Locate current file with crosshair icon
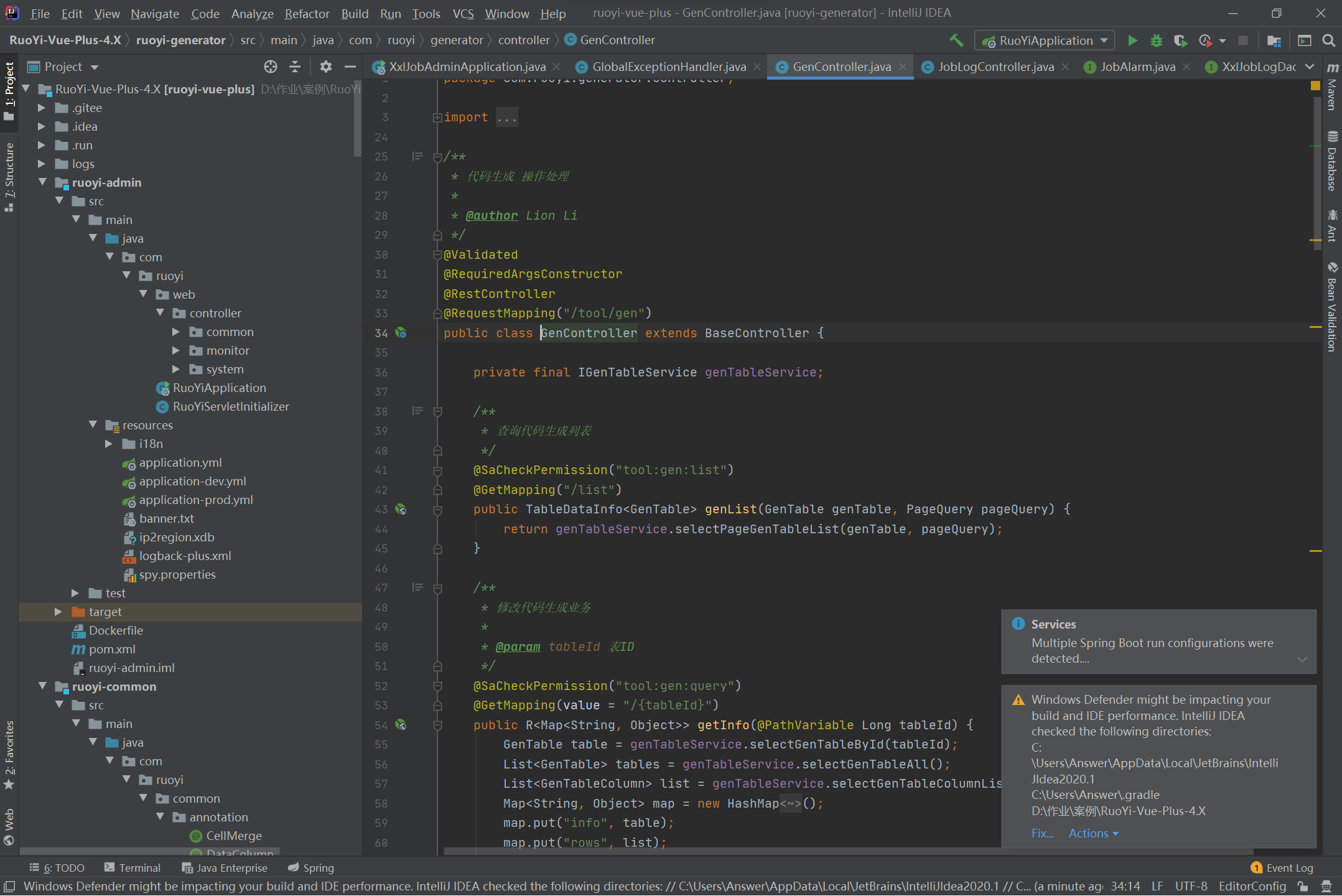1342x896 pixels. click(x=270, y=67)
